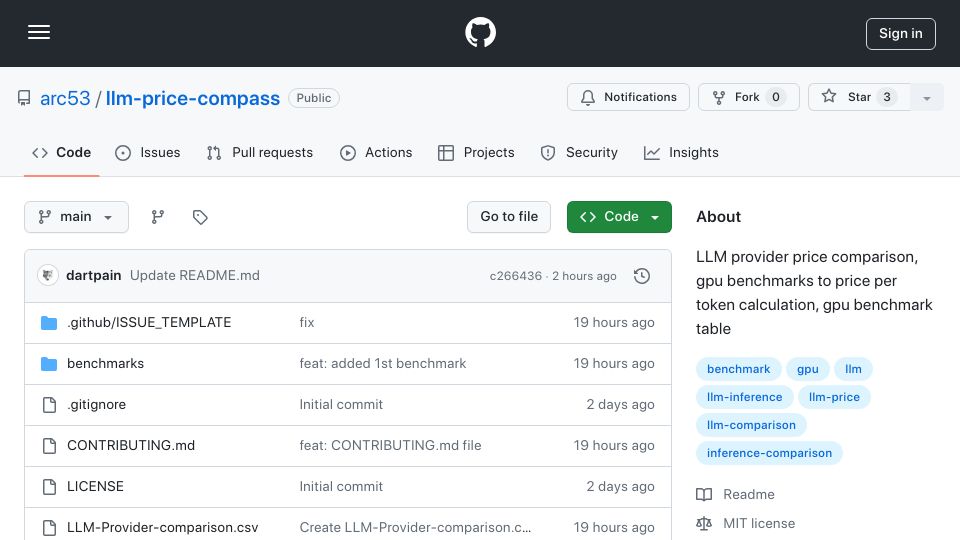Click the benchmarks folder icon

49,364
